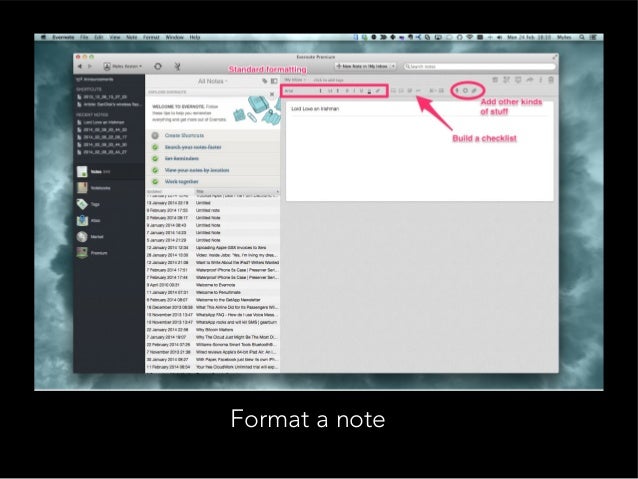Click the 'click to add tags' field
Viewport: 638px width, 479px height.
tap(328, 80)
